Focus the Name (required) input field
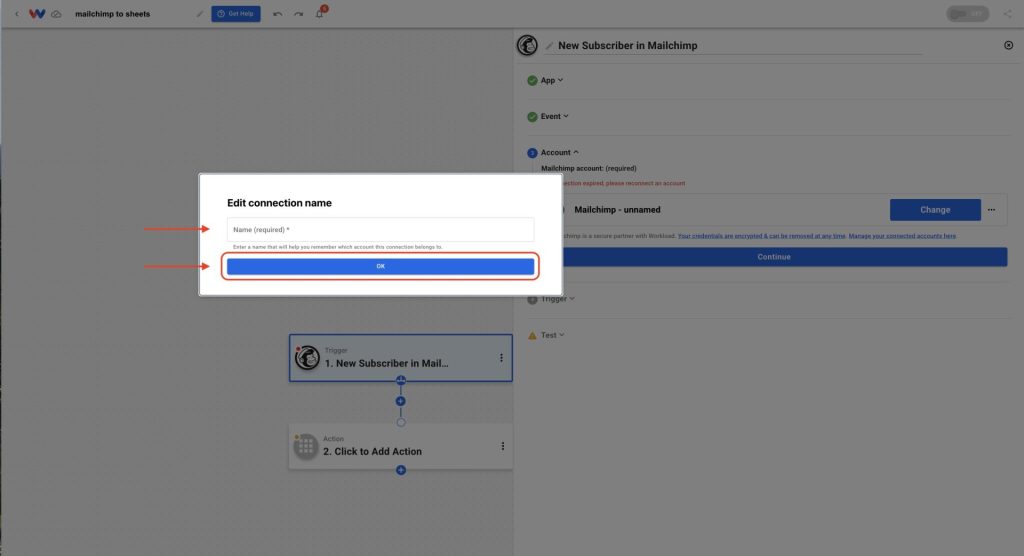 (380, 229)
